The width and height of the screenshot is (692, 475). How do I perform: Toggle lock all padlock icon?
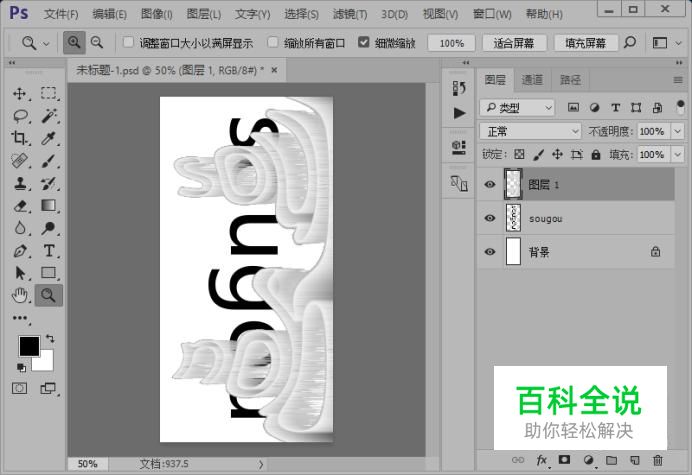click(x=596, y=154)
